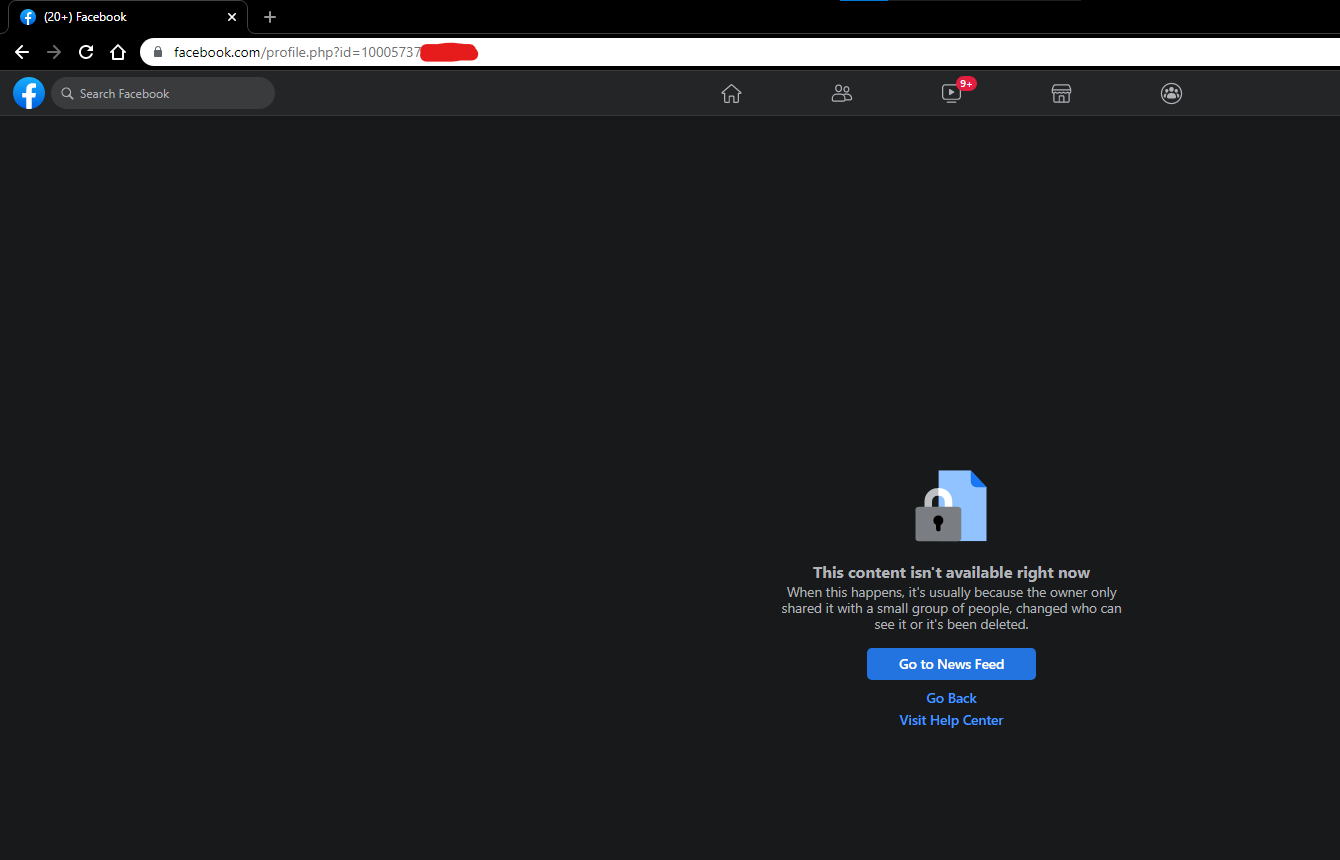This screenshot has height=860, width=1340.
Task: Open the Friends icon in navigation
Action: coord(842,93)
